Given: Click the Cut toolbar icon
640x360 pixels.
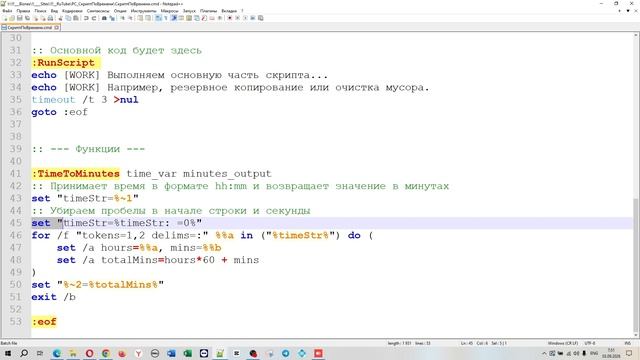Looking at the screenshot, I should click(60, 18).
